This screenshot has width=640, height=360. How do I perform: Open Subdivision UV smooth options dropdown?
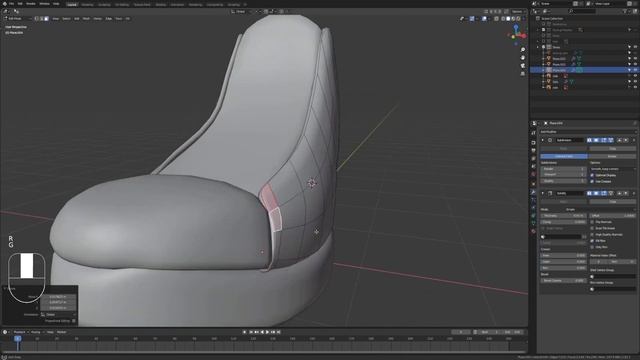612,169
